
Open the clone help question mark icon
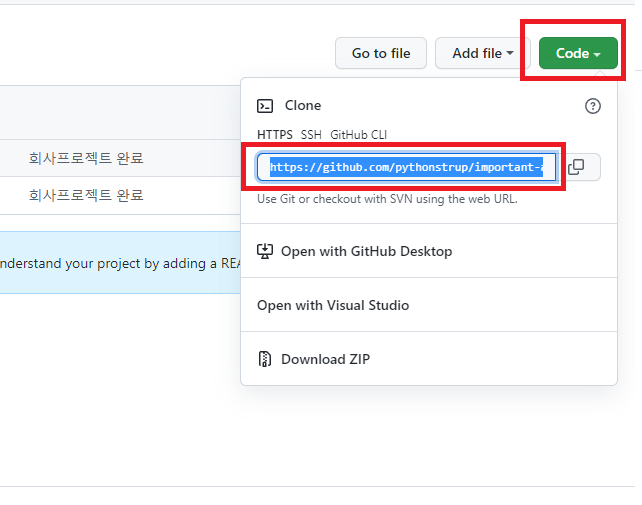pyautogui.click(x=592, y=106)
